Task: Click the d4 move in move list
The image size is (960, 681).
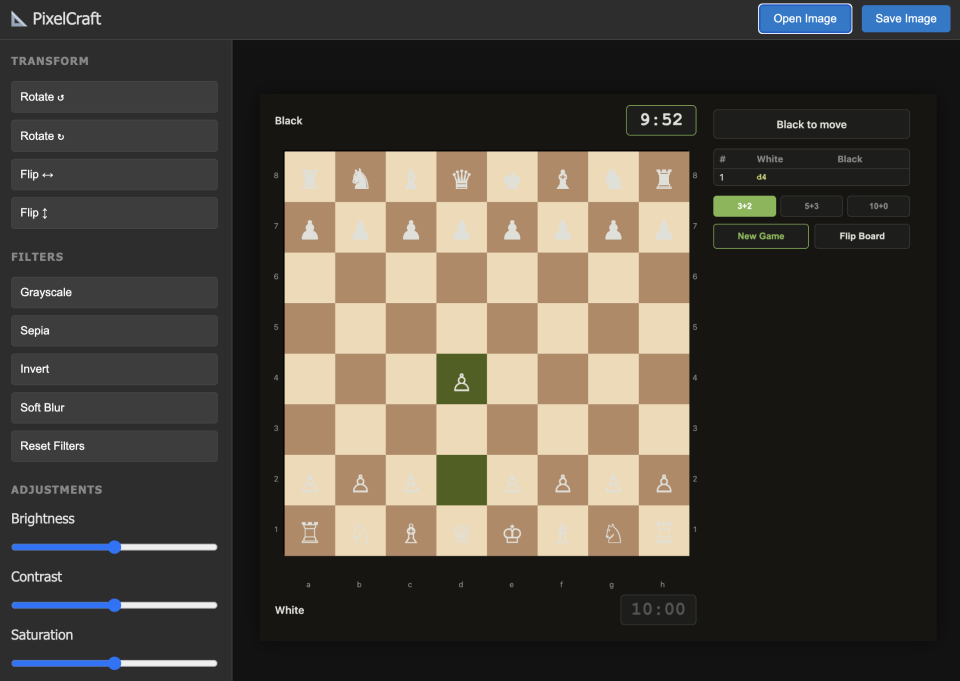Action: pyautogui.click(x=761, y=177)
